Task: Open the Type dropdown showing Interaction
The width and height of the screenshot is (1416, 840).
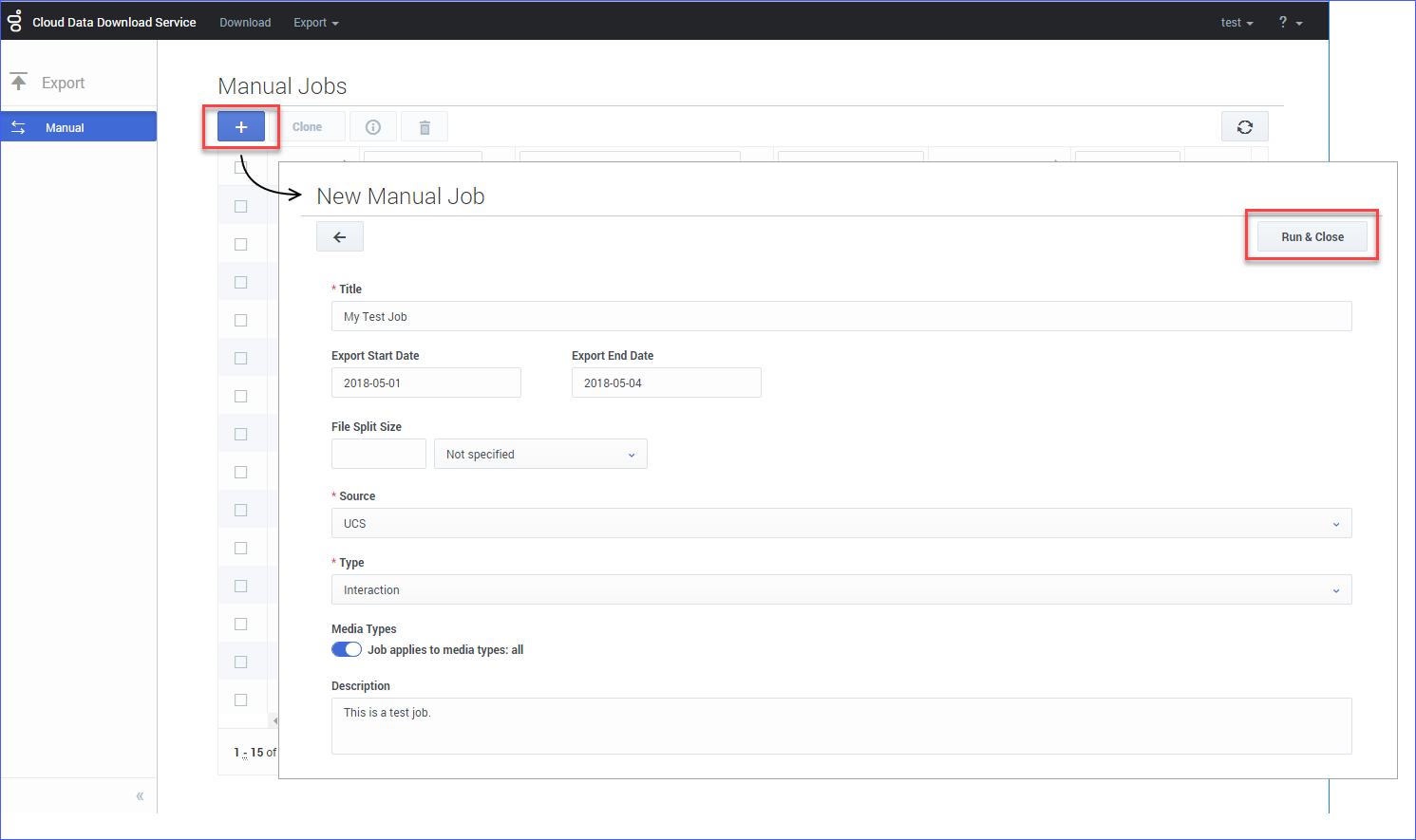Action: 840,589
